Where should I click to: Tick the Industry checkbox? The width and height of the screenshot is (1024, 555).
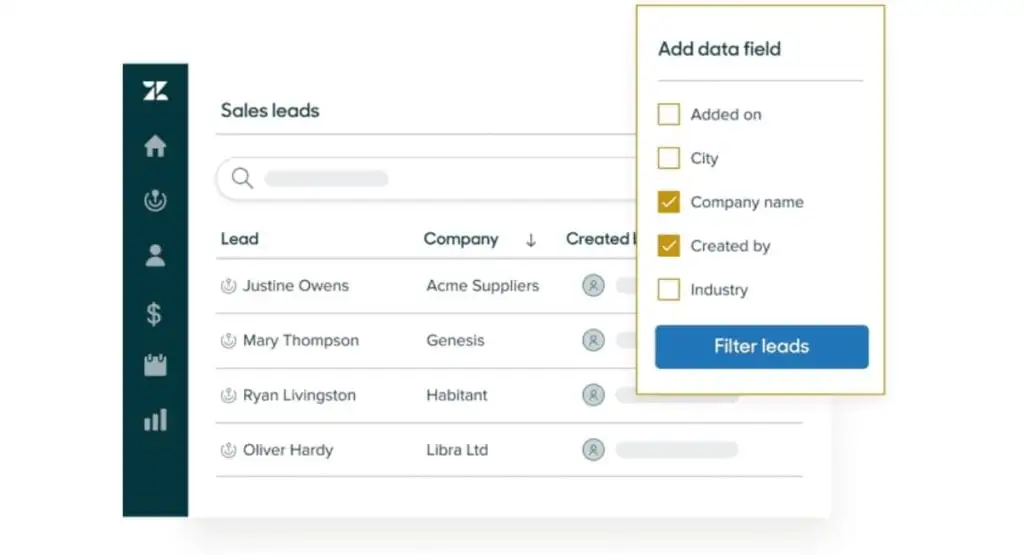tap(669, 290)
